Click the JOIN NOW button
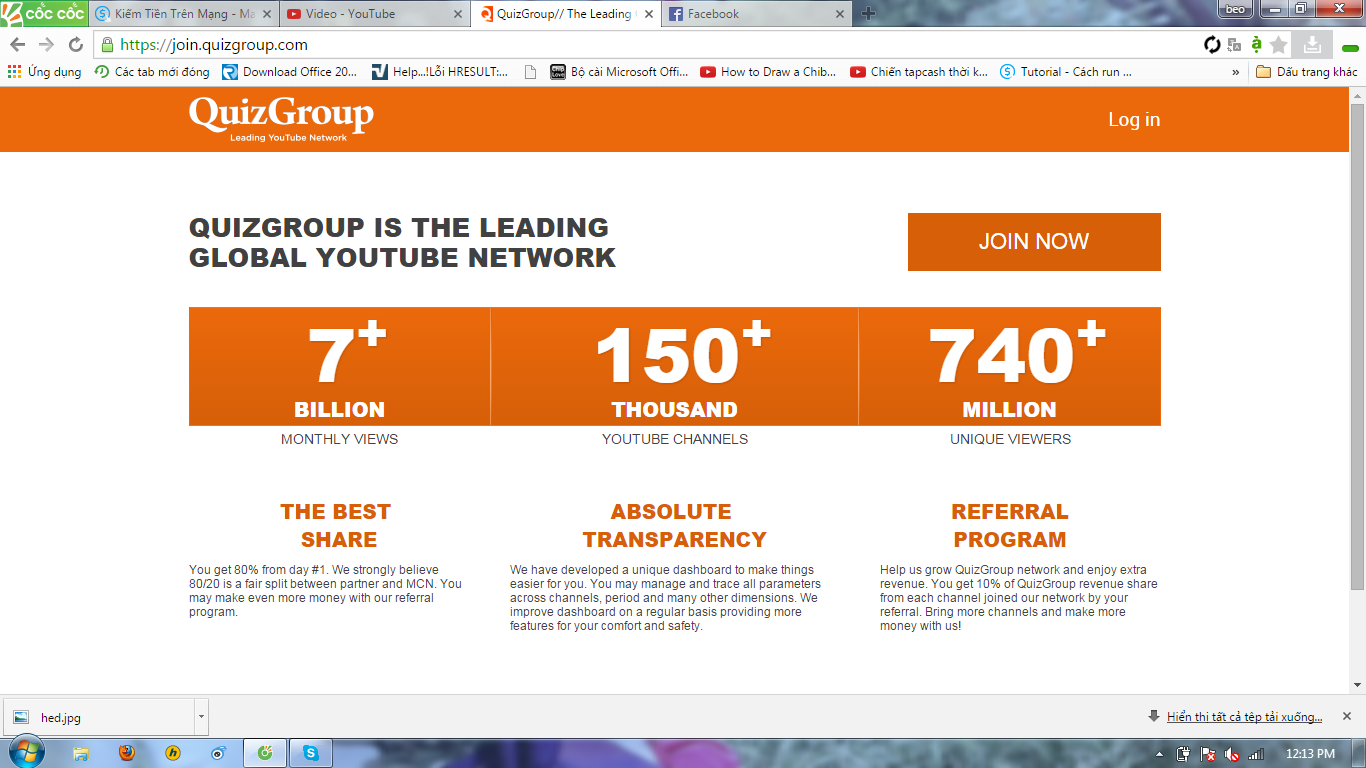This screenshot has height=768, width=1366. [1034, 242]
